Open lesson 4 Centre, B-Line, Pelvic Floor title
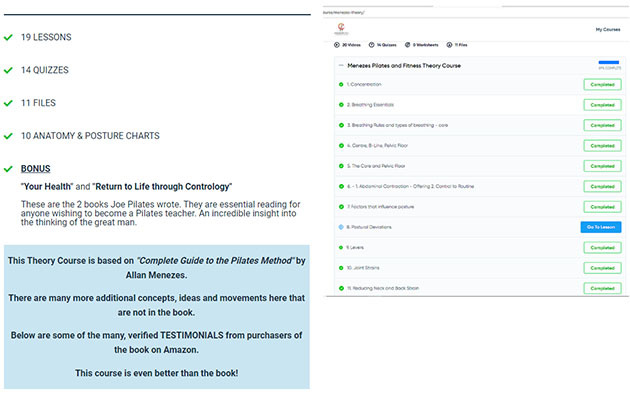The height and width of the screenshot is (393, 630). 377,145
